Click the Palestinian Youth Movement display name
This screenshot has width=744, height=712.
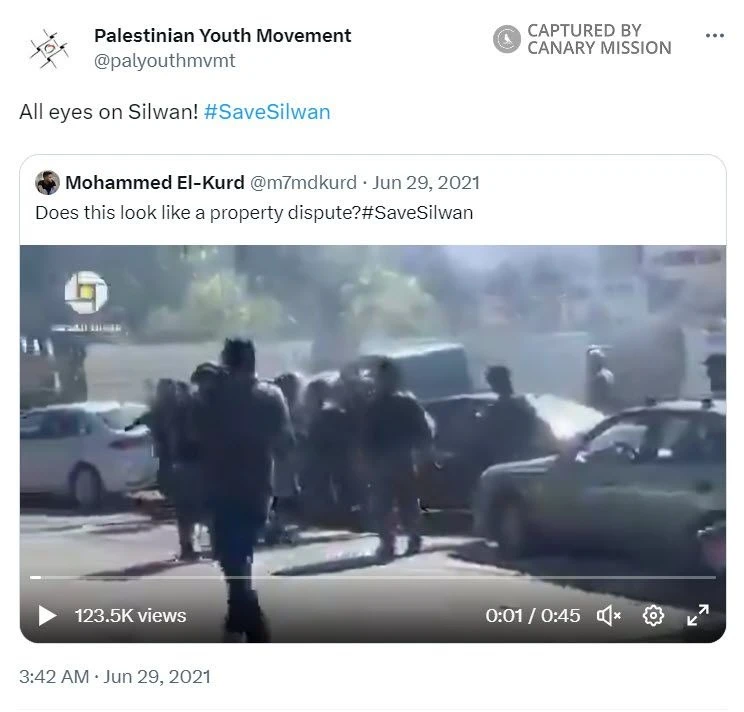tap(223, 36)
